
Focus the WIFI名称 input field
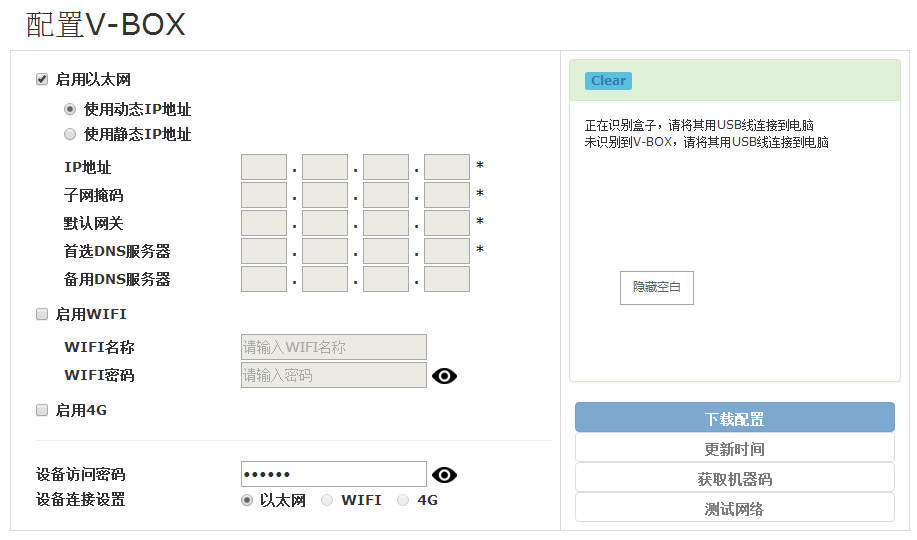tap(333, 347)
